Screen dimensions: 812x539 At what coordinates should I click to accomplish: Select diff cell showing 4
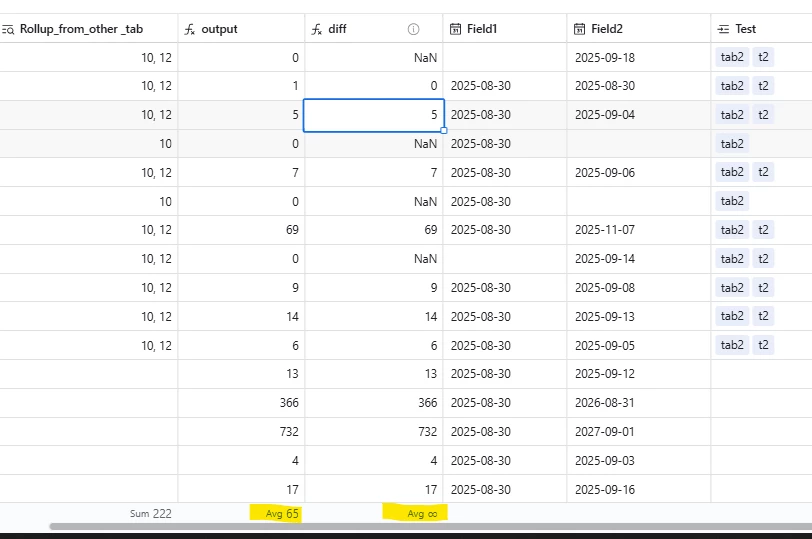point(374,461)
